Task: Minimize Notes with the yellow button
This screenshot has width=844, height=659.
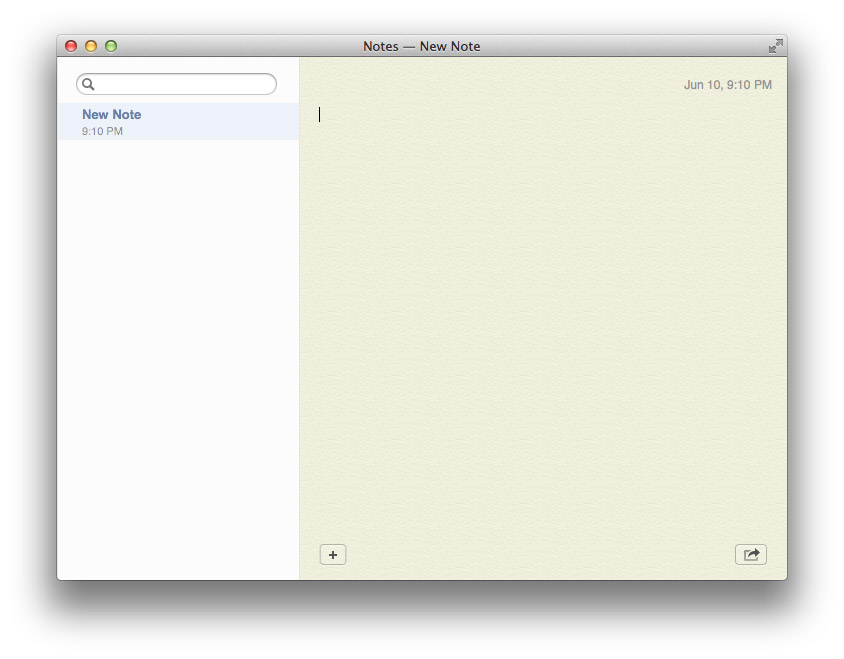Action: click(x=91, y=46)
